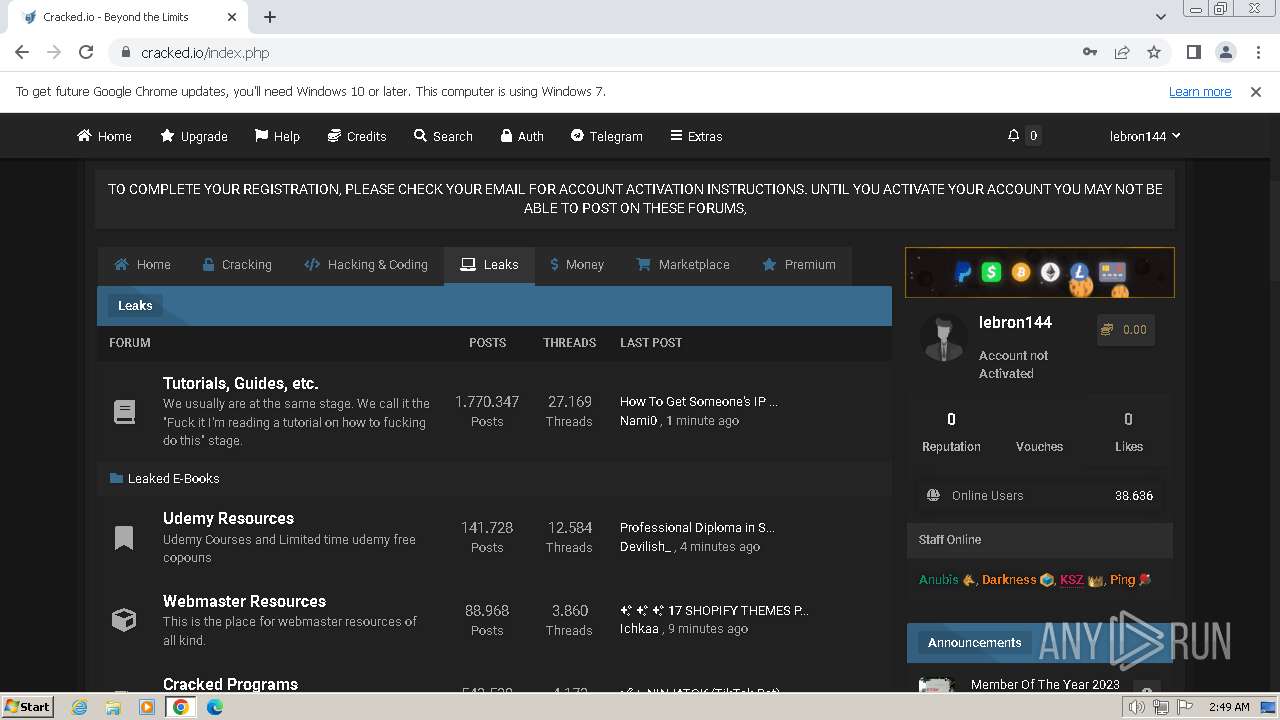This screenshot has width=1280, height=720.
Task: Launch Microsoft Edge from the taskbar
Action: (214, 707)
